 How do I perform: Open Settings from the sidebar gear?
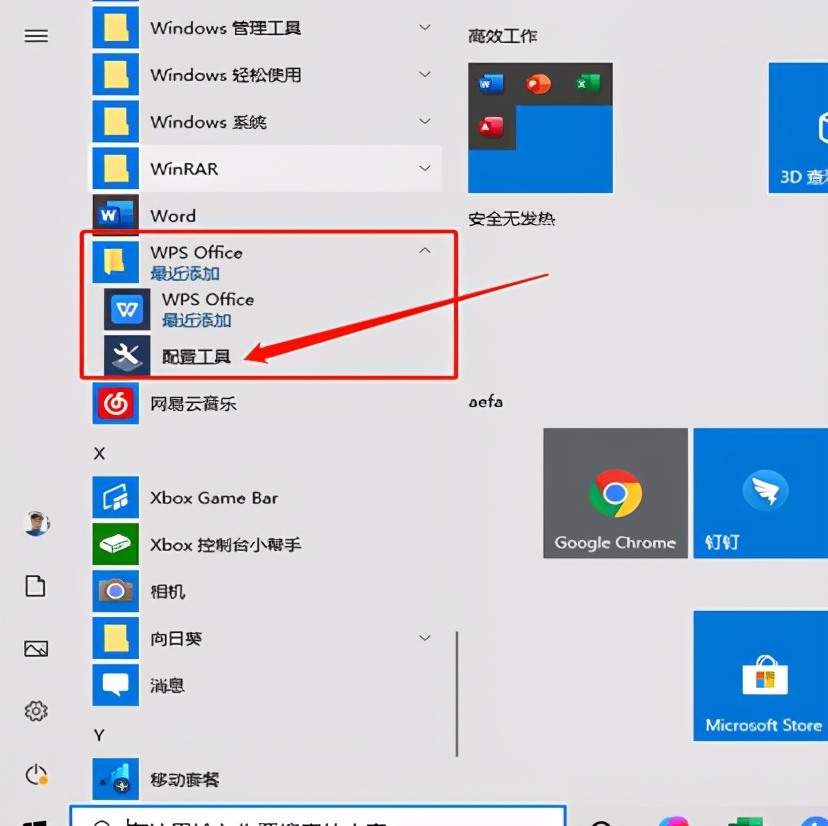36,711
